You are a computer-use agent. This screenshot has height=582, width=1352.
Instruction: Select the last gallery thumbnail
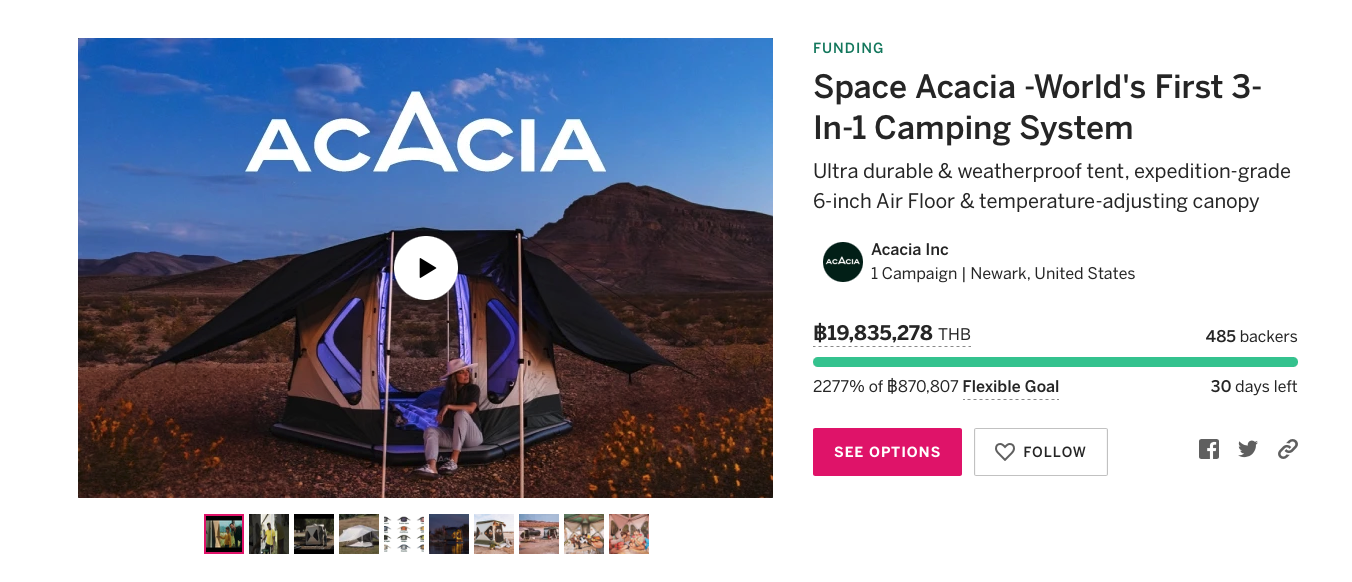(629, 534)
